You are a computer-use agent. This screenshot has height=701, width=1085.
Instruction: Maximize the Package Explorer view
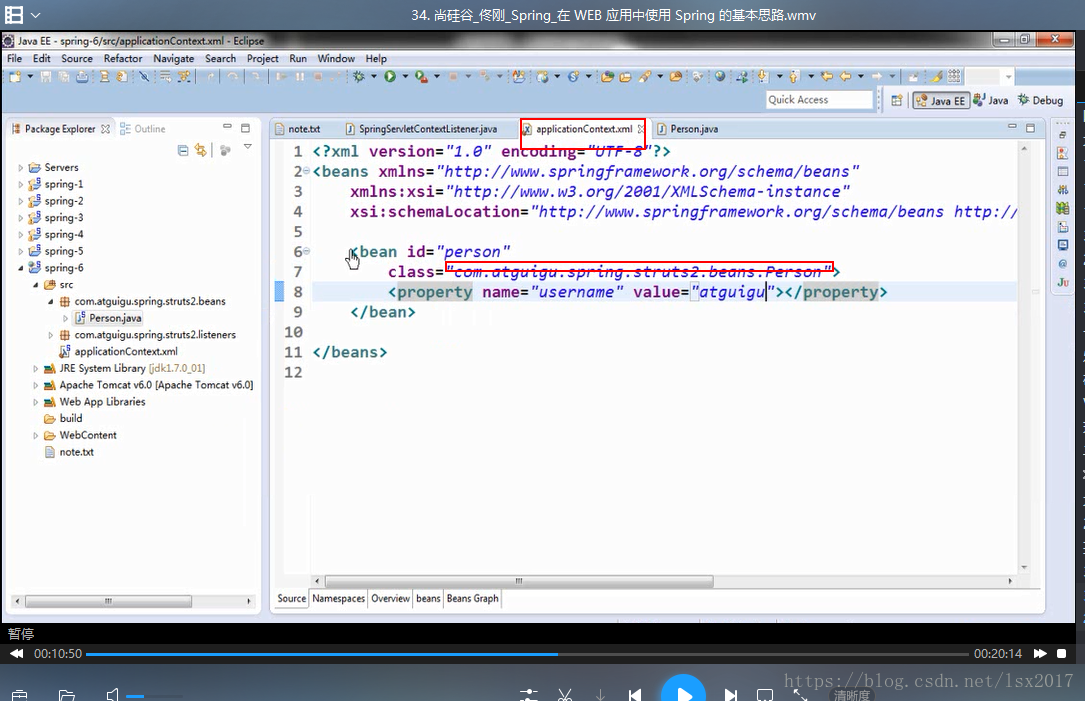click(245, 128)
